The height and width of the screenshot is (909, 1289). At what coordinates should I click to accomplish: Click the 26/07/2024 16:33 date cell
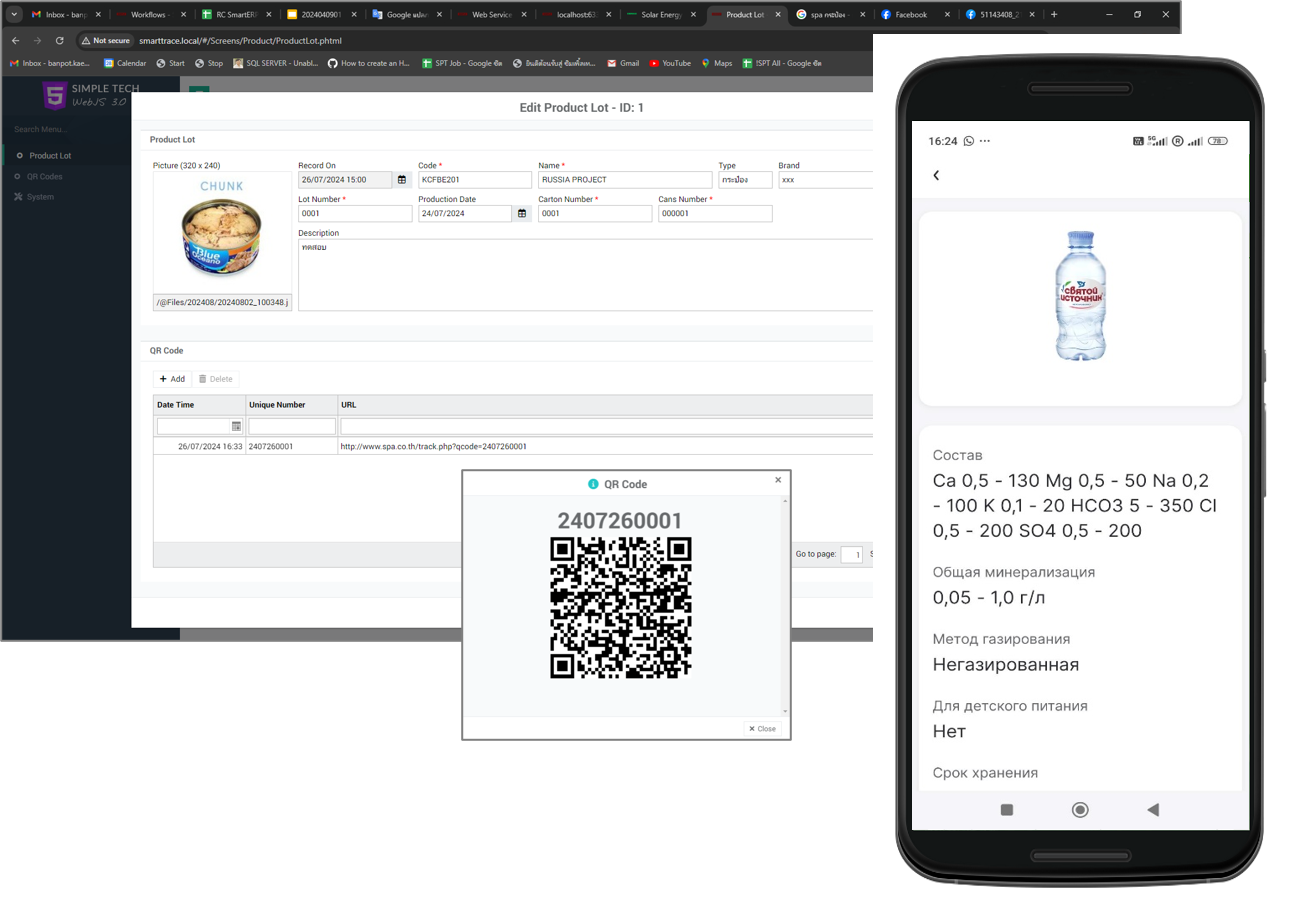click(x=199, y=446)
